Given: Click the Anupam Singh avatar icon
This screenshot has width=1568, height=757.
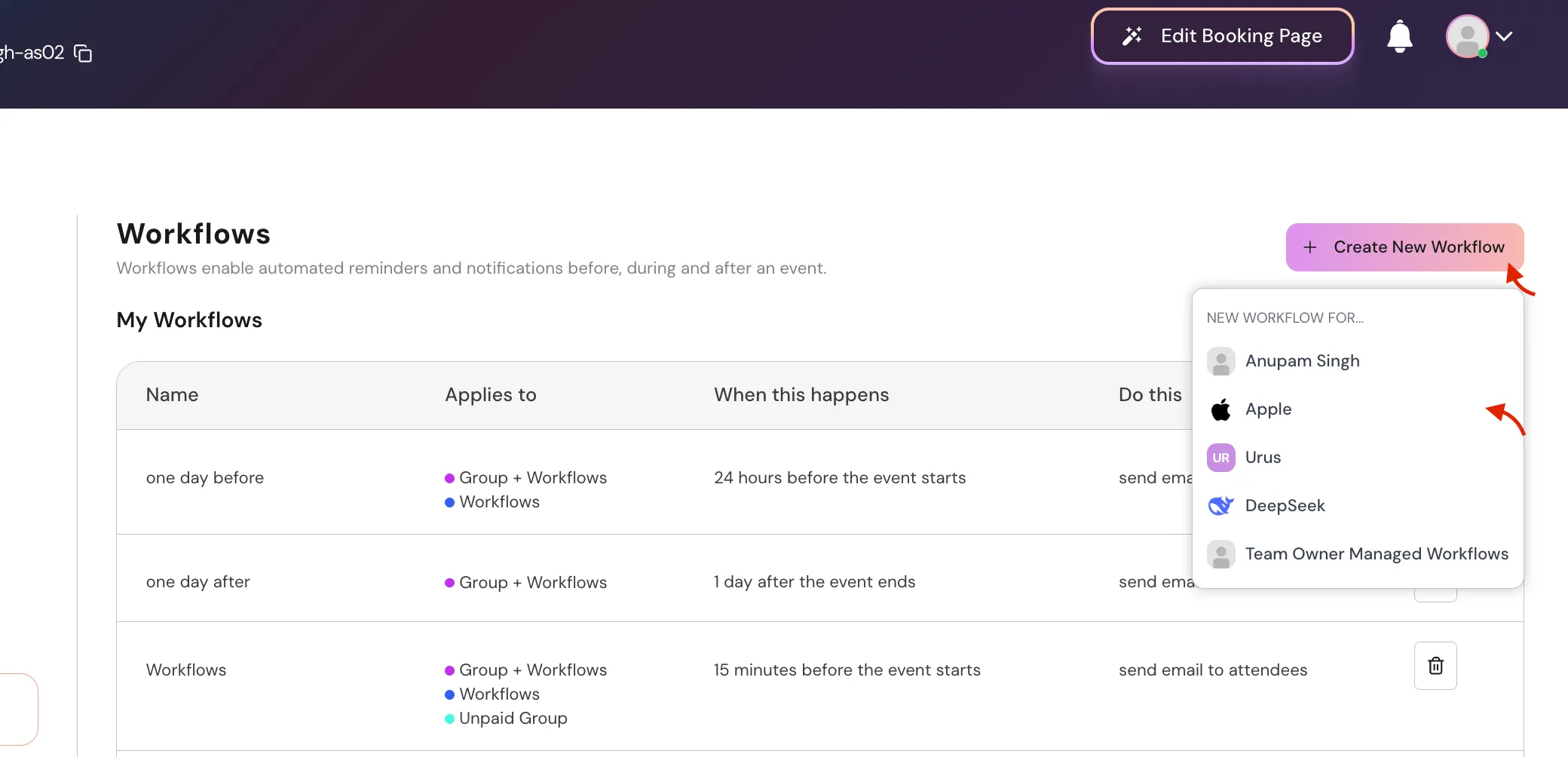Looking at the screenshot, I should point(1220,361).
